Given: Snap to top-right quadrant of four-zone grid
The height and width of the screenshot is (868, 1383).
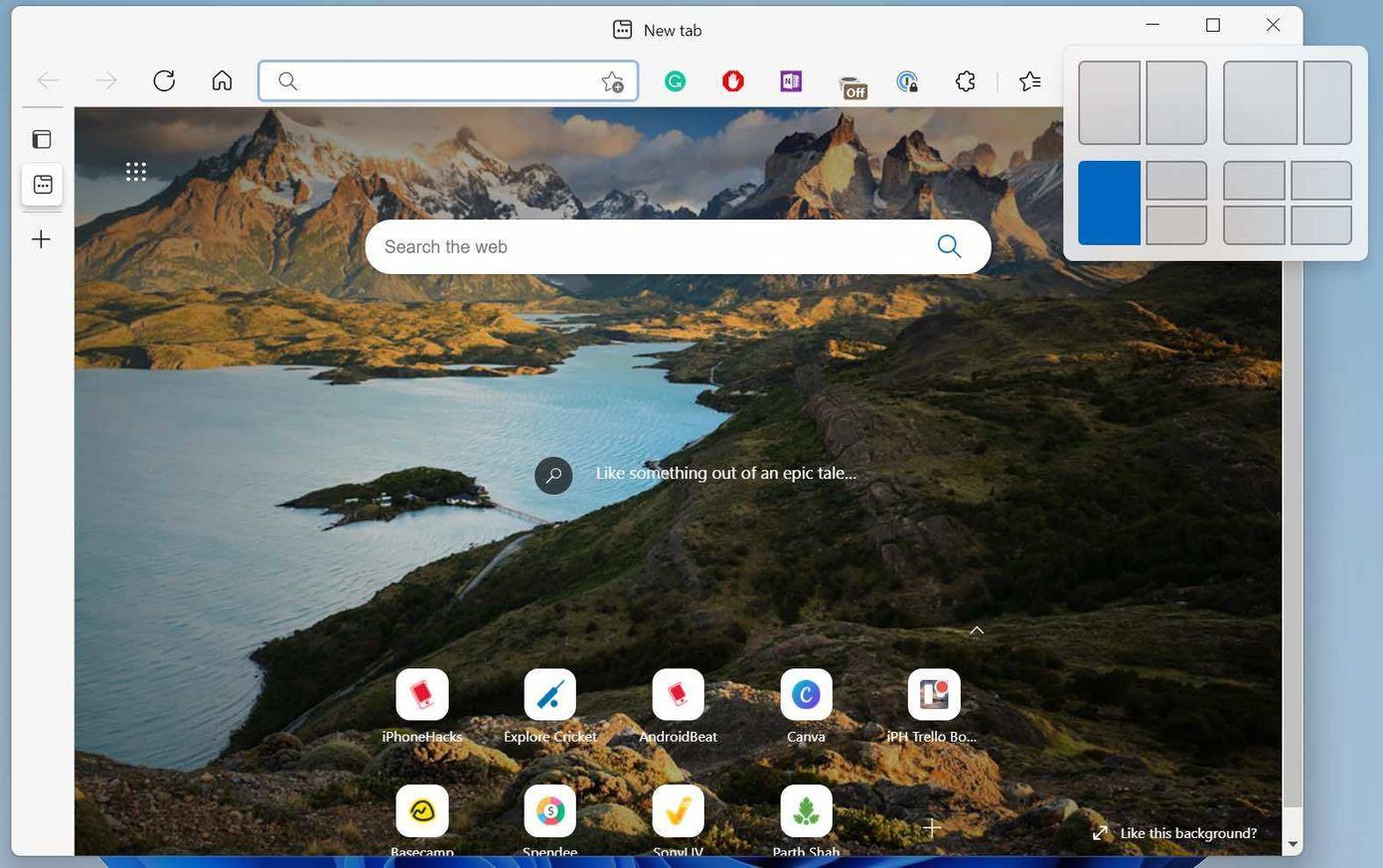Looking at the screenshot, I should click(x=1321, y=181).
